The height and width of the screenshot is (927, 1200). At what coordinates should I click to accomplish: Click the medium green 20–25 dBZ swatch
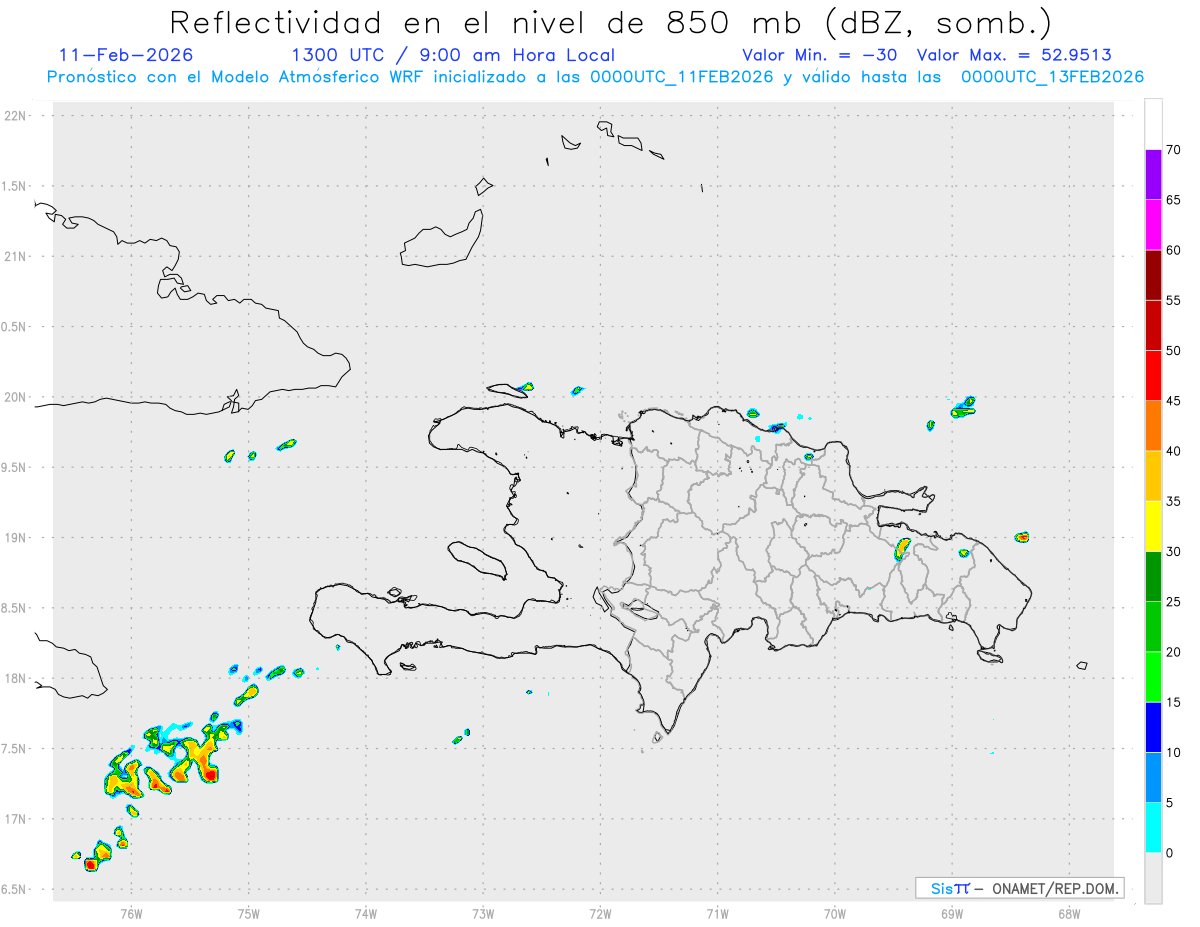(1153, 627)
